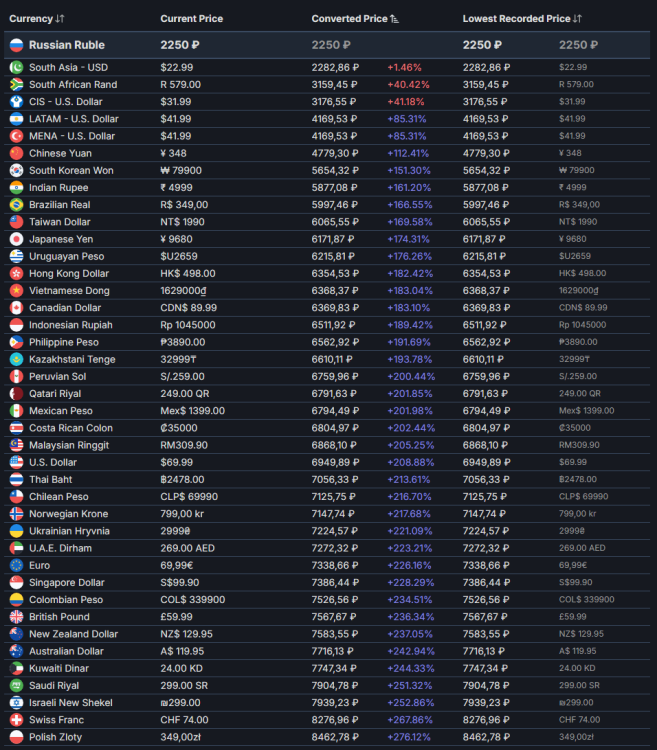Click the $69.99 U.S. Dollar current price

click(176, 462)
